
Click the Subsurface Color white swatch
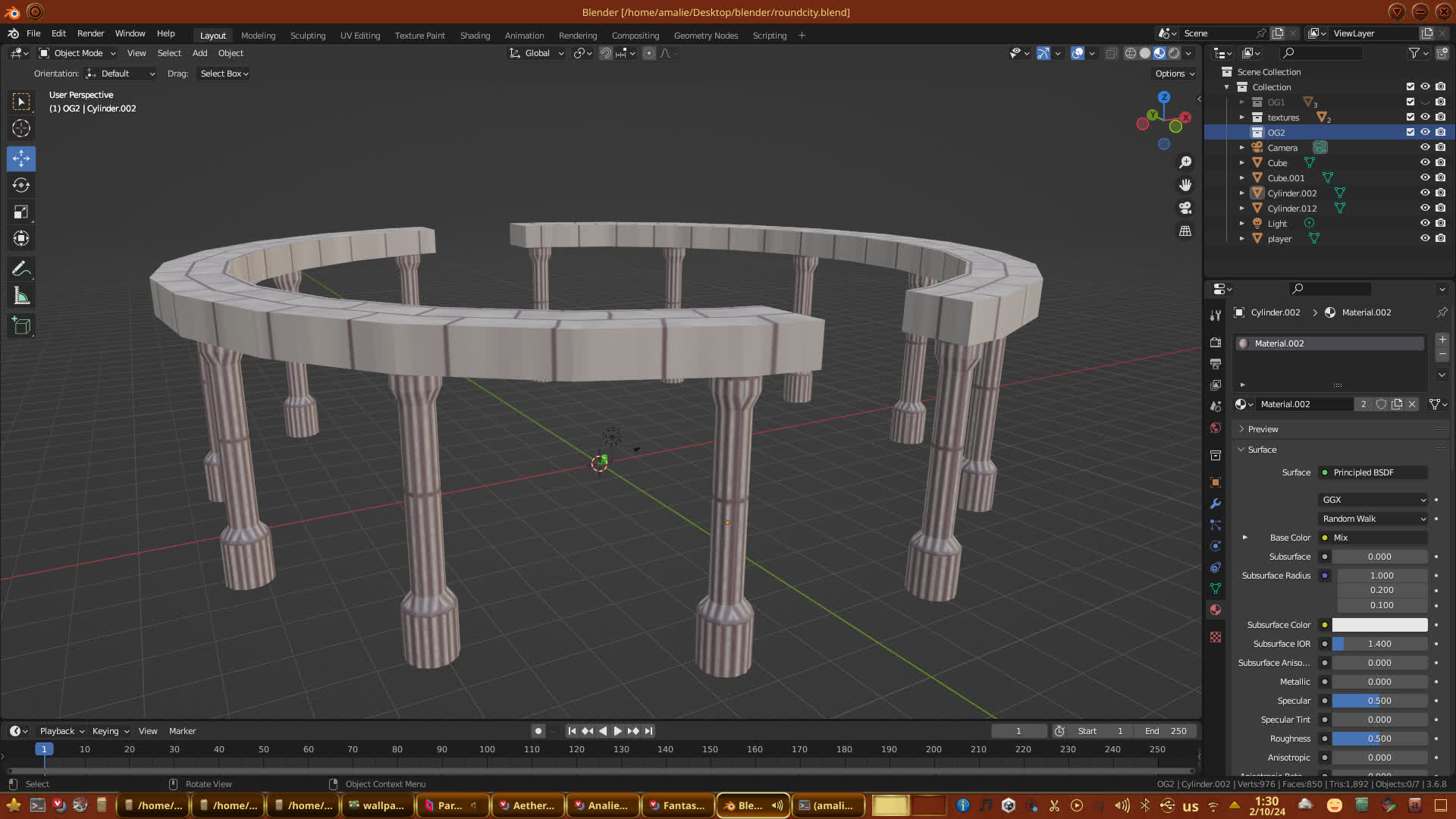click(x=1379, y=625)
